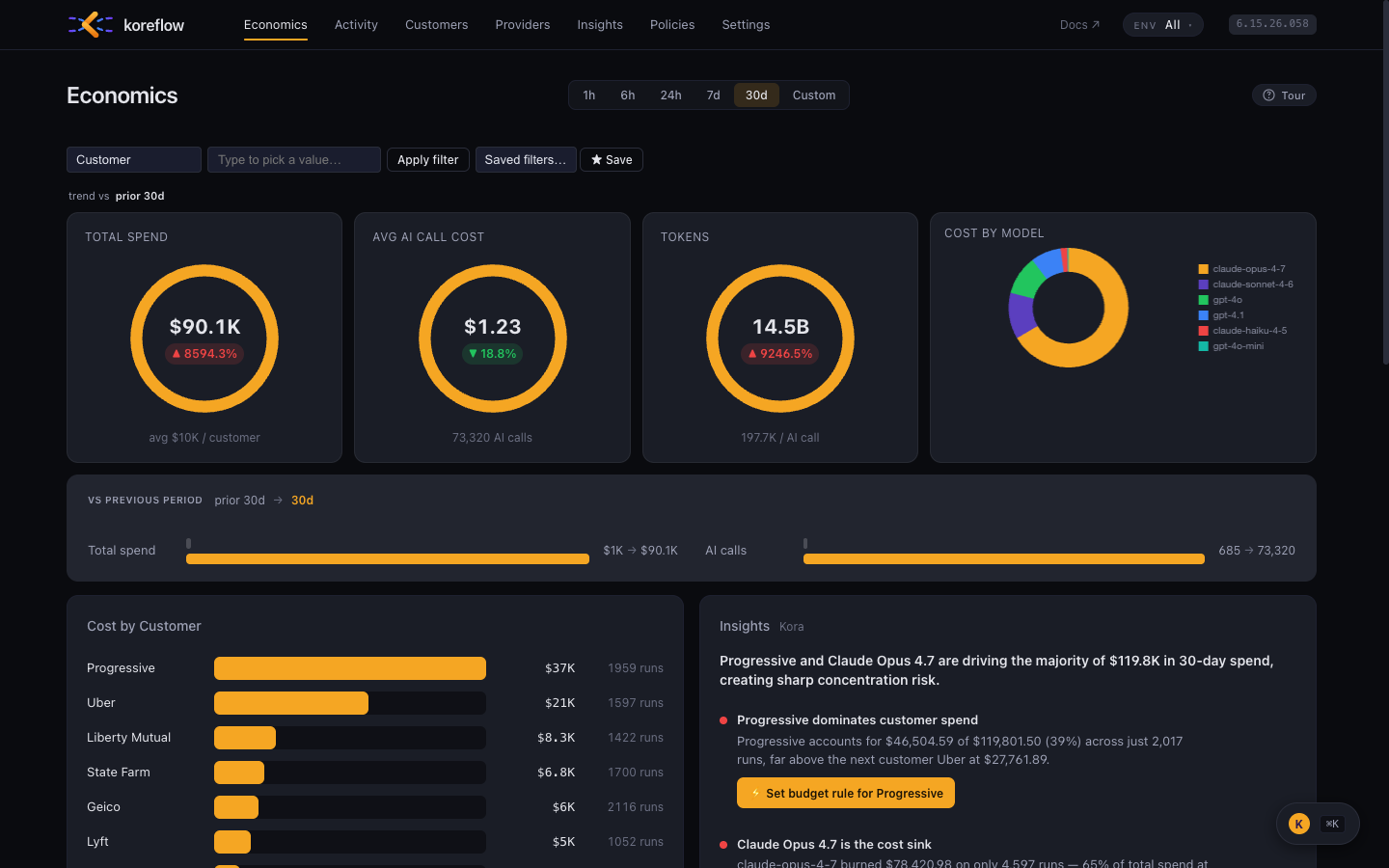Select the State Farm customer row

[375, 773]
